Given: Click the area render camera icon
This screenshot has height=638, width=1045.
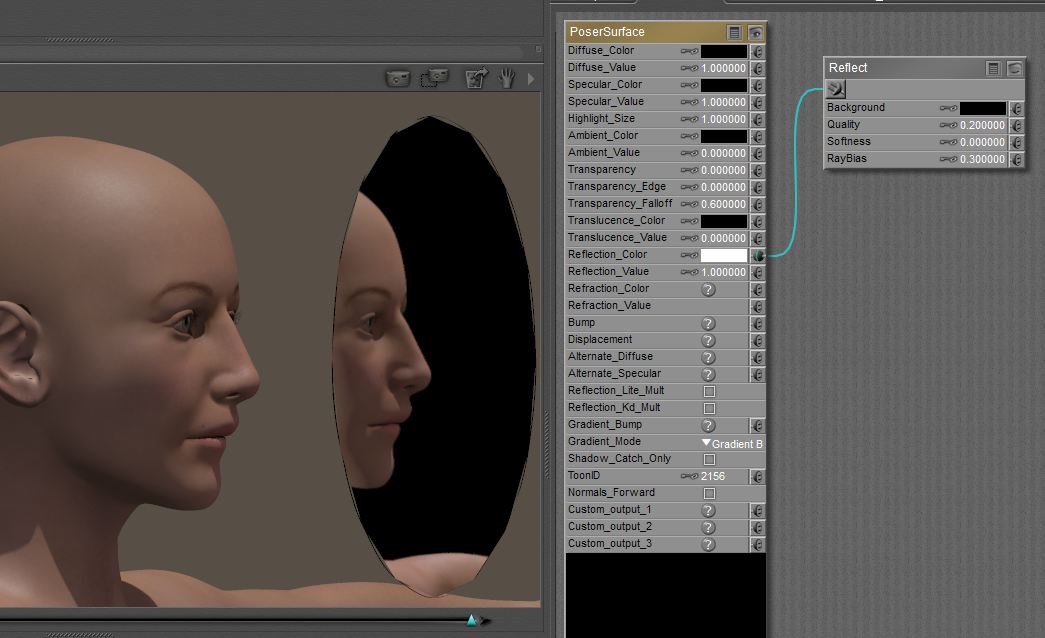Looking at the screenshot, I should pyautogui.click(x=435, y=77).
